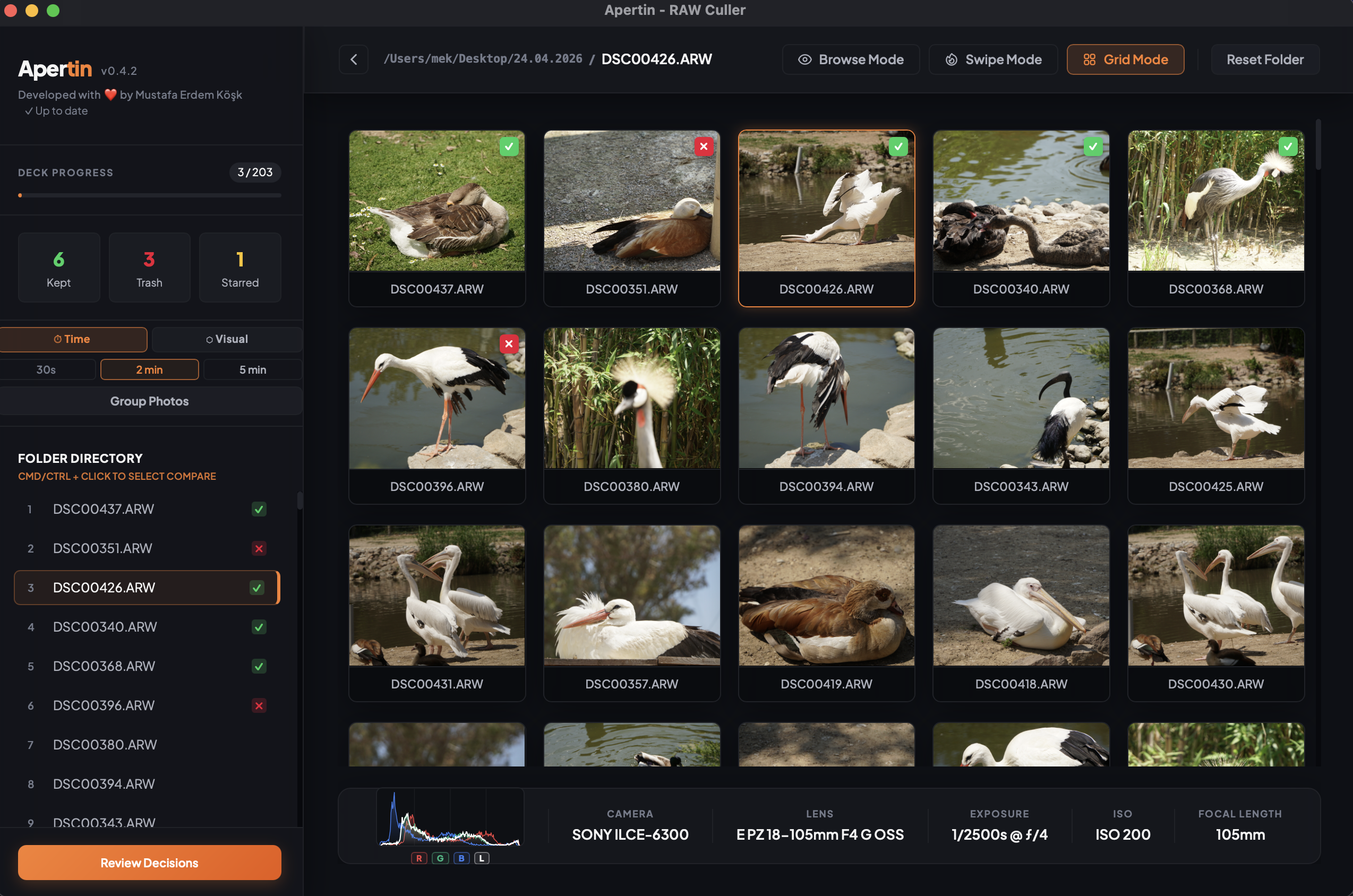Click the green keep badge on the DSC00437.ARW thumbnail

click(x=509, y=147)
